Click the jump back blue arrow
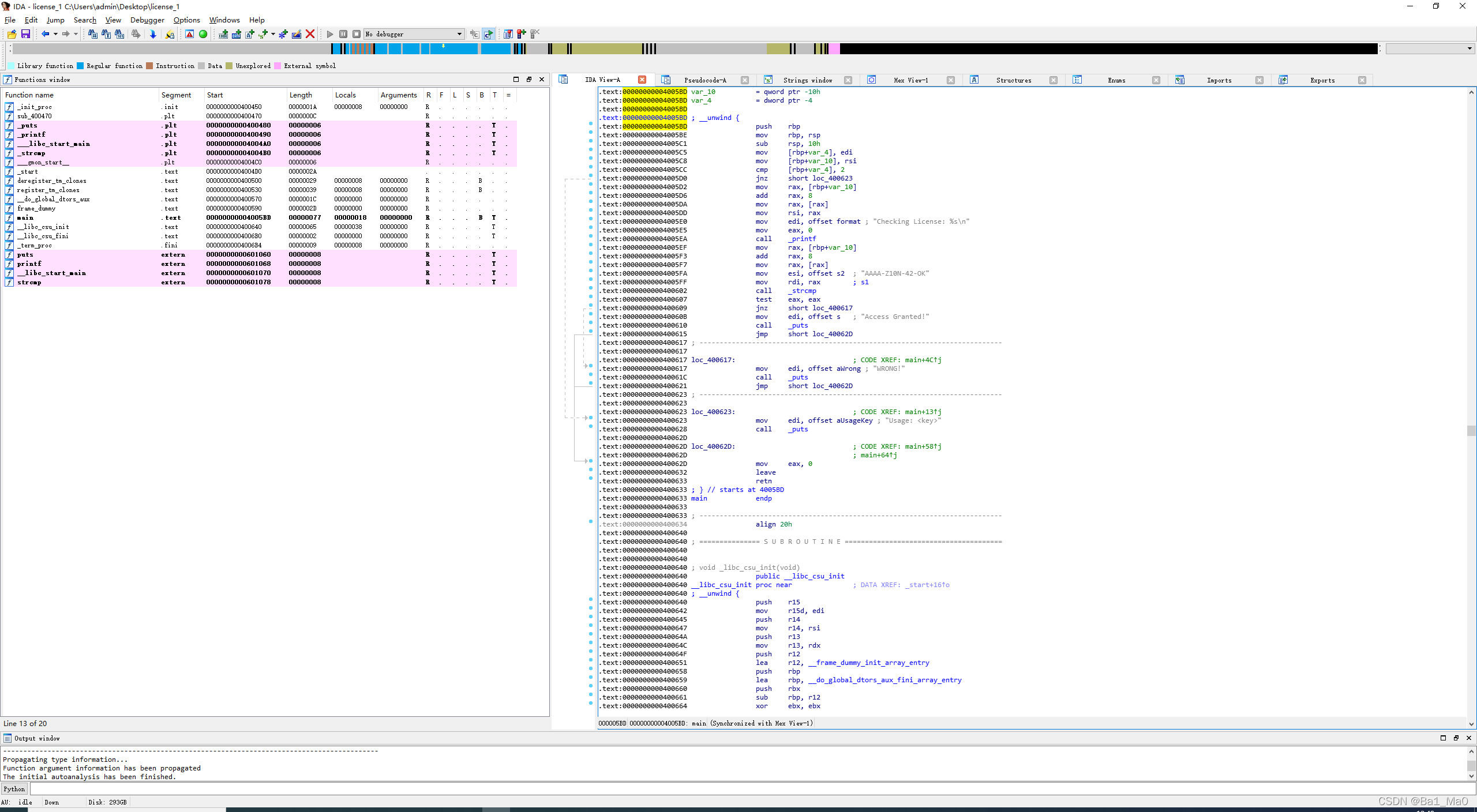 pos(45,34)
